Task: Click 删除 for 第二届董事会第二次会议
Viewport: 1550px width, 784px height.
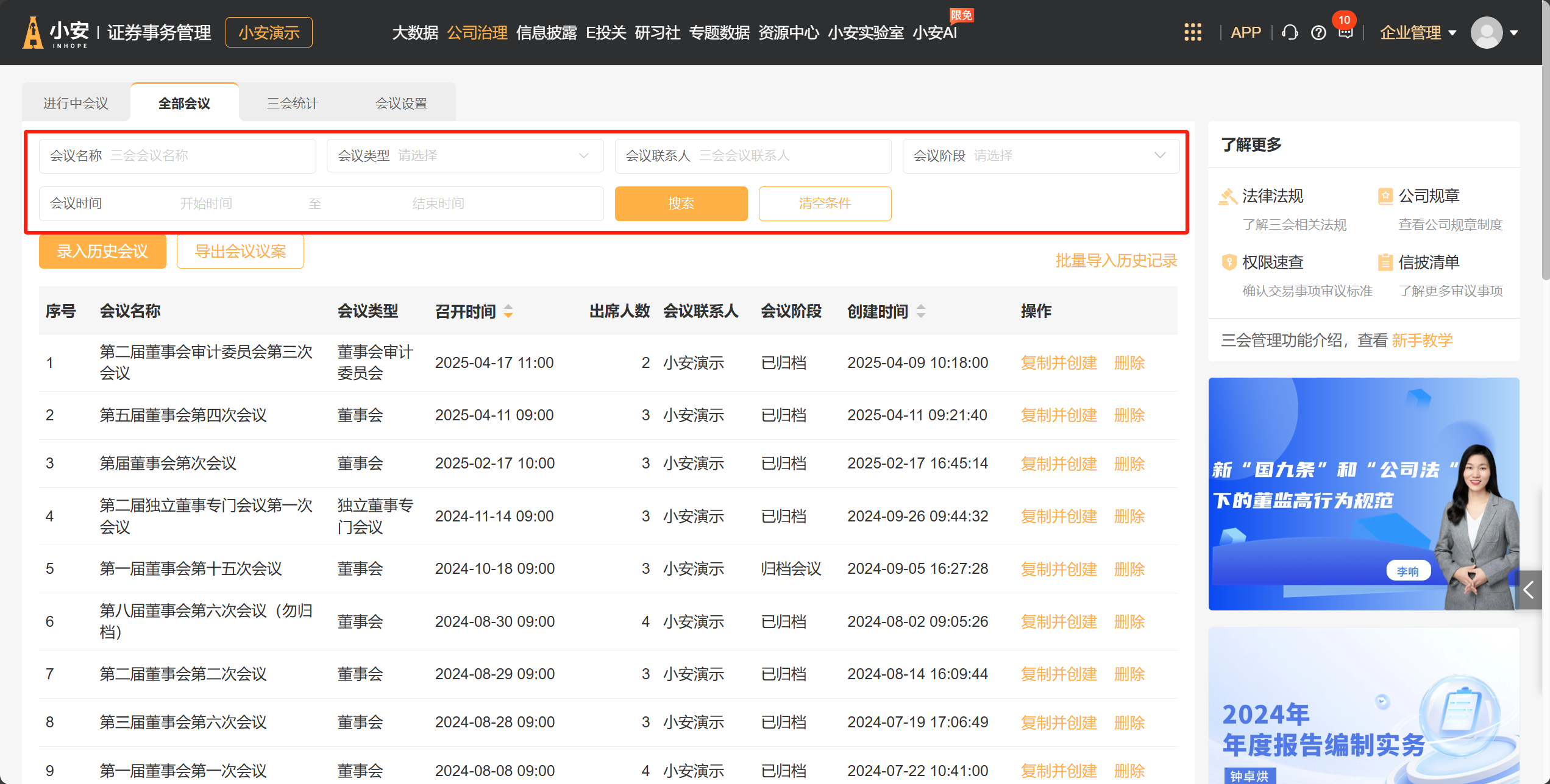Action: coord(1129,674)
